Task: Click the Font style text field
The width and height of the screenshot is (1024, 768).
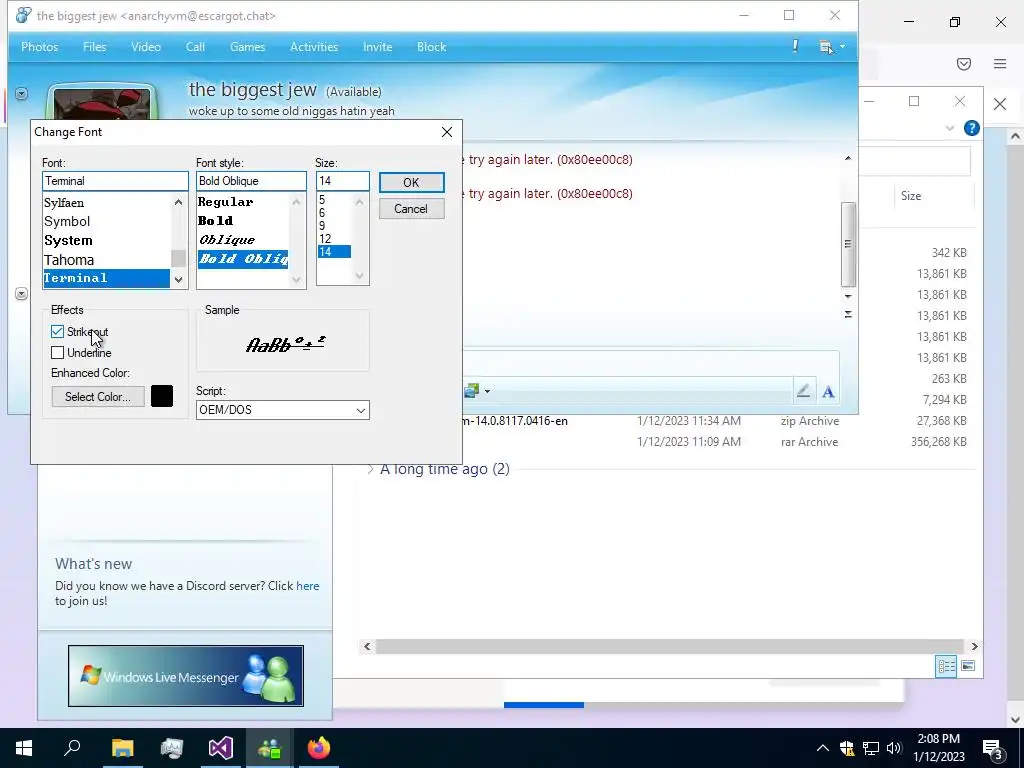Action: 251,181
